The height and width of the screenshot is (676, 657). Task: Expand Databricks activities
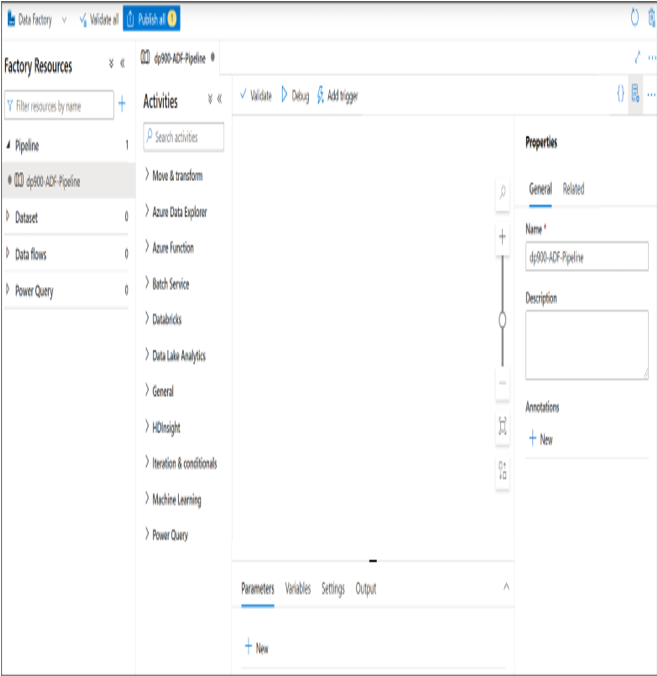click(x=163, y=319)
